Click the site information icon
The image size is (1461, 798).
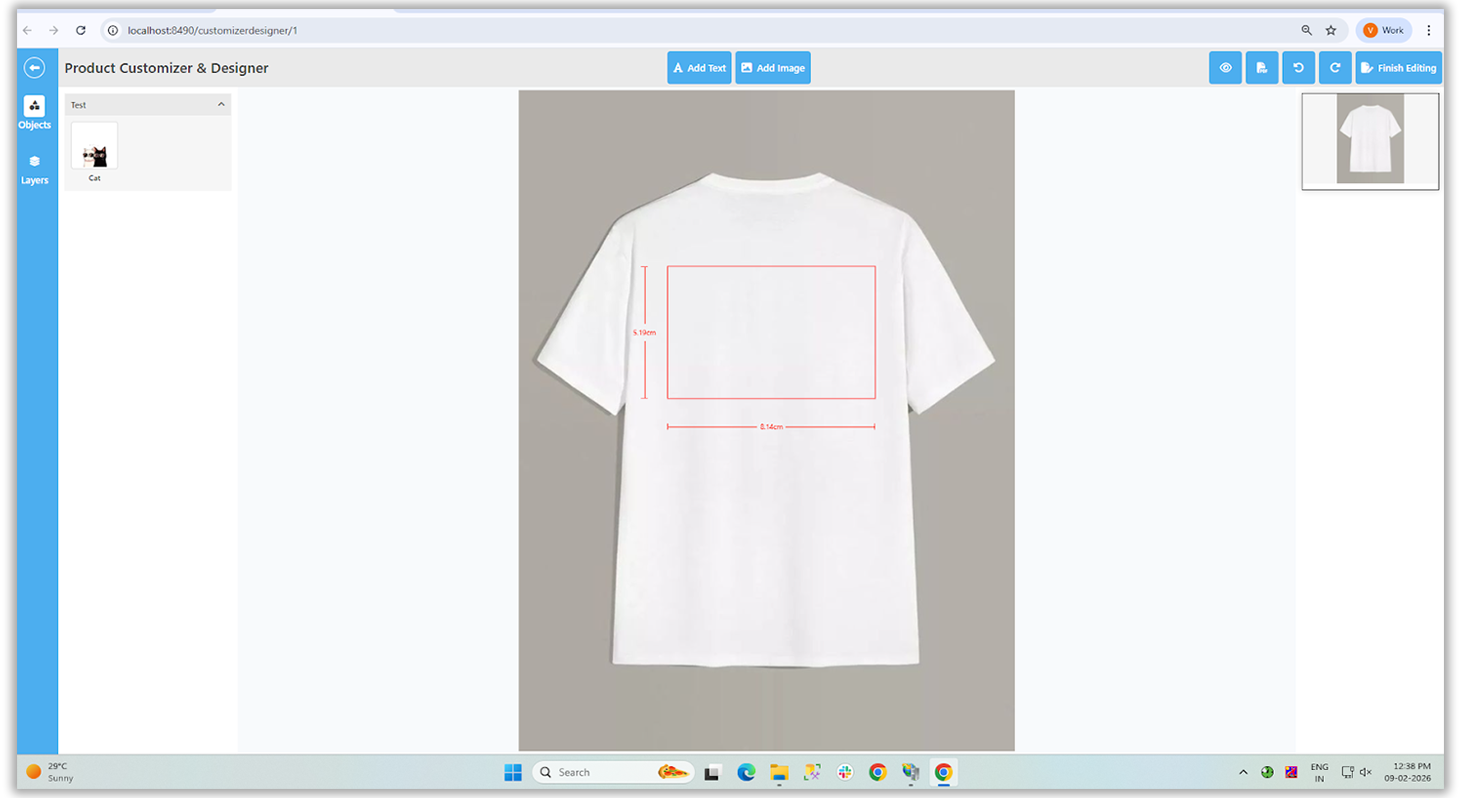click(113, 30)
